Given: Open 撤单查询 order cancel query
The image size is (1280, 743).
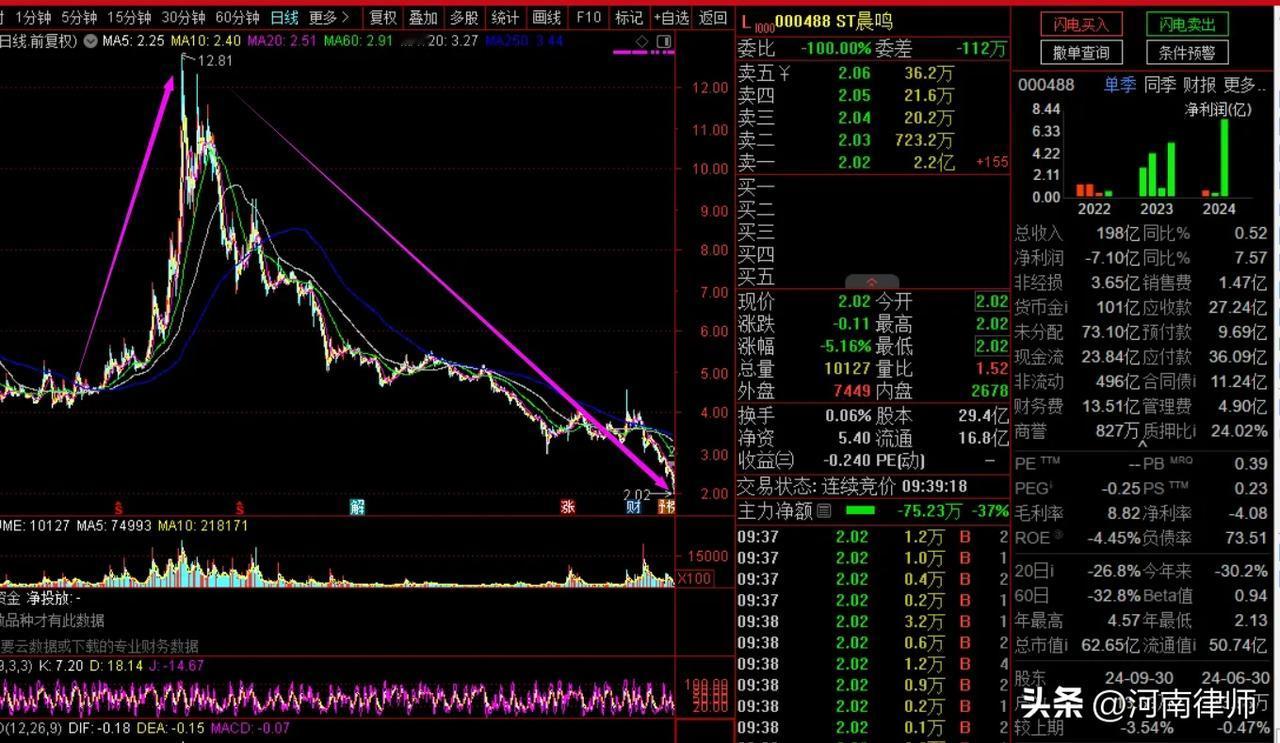Looking at the screenshot, I should tap(1081, 52).
